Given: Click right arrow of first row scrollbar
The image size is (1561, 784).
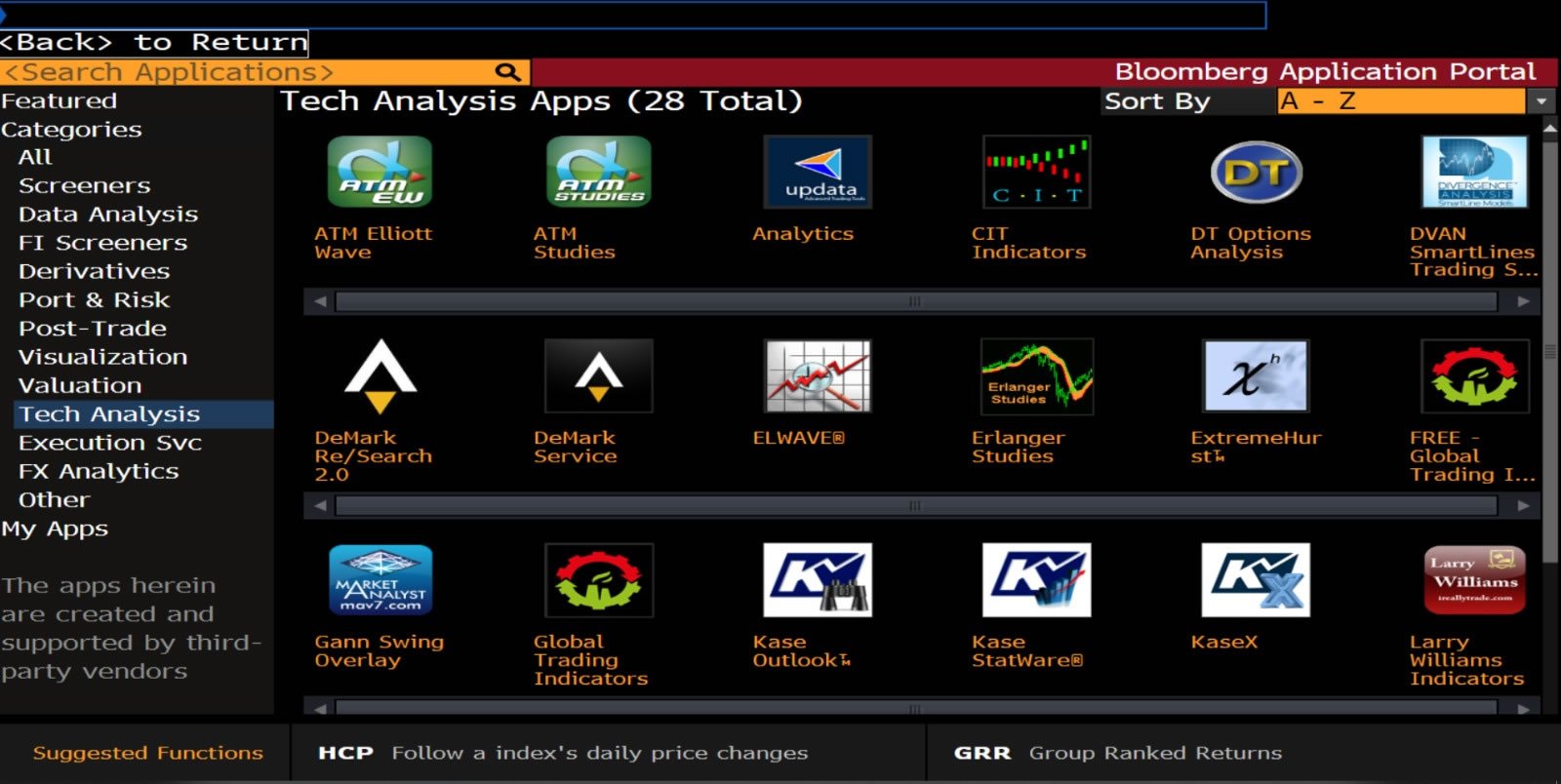Looking at the screenshot, I should click(1524, 301).
